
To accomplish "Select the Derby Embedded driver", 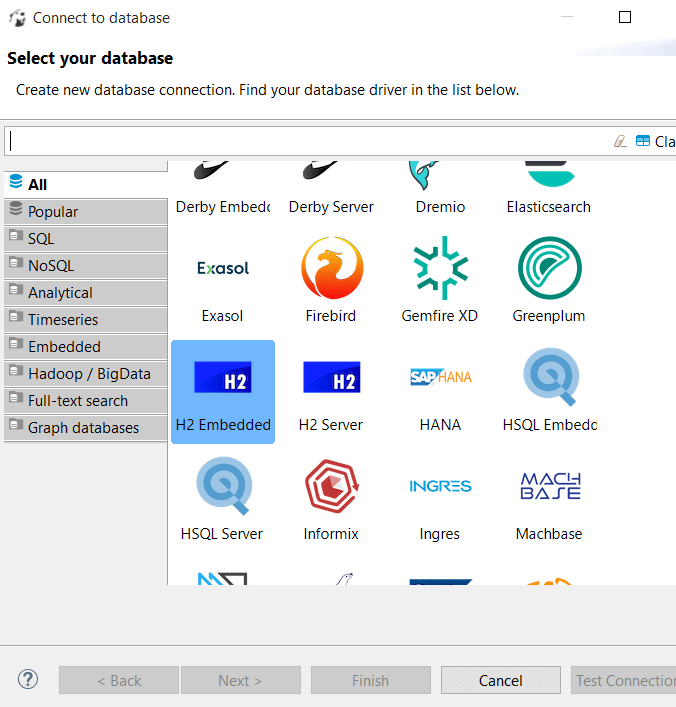I will [x=223, y=189].
